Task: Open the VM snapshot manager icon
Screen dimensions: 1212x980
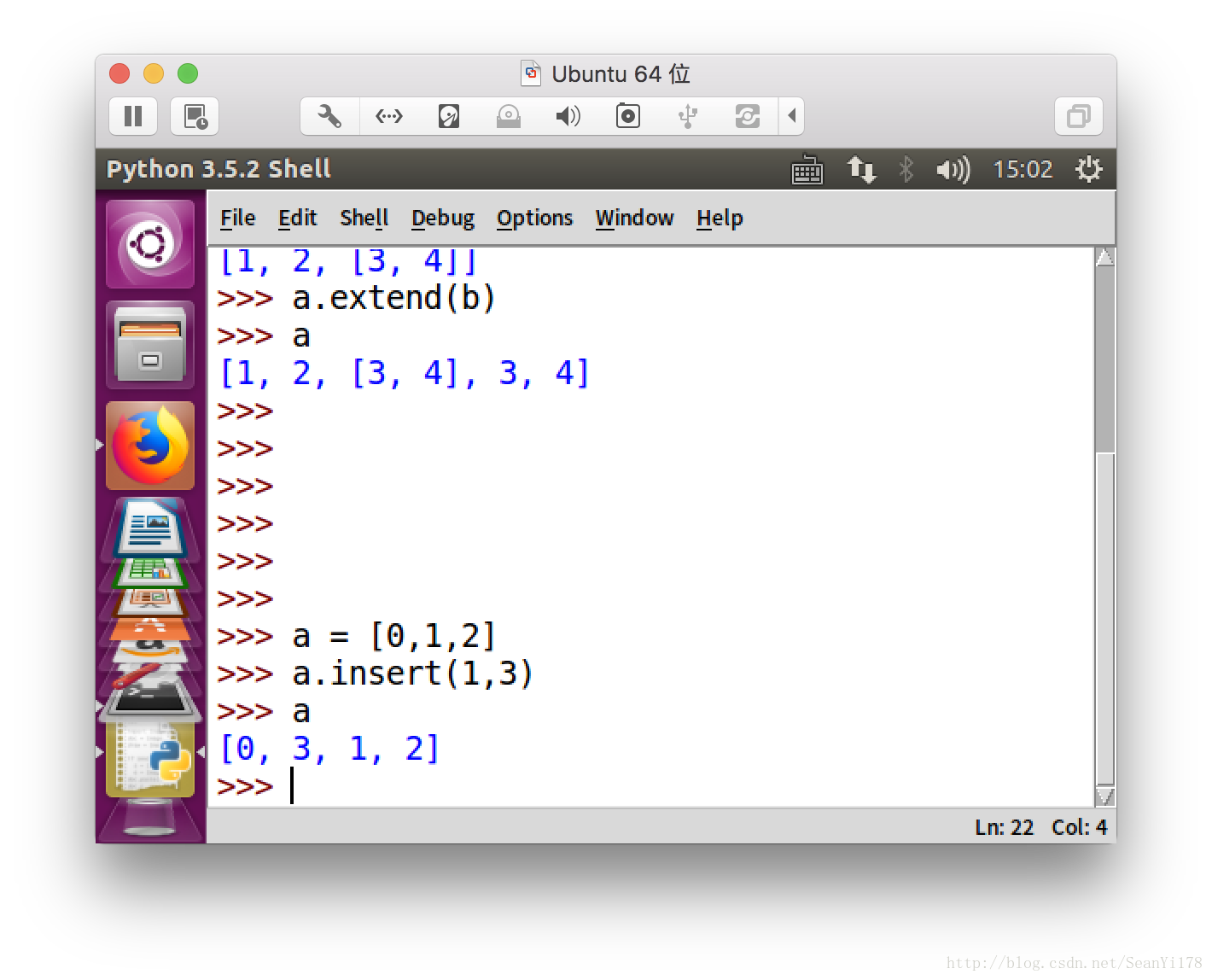Action: [x=195, y=116]
